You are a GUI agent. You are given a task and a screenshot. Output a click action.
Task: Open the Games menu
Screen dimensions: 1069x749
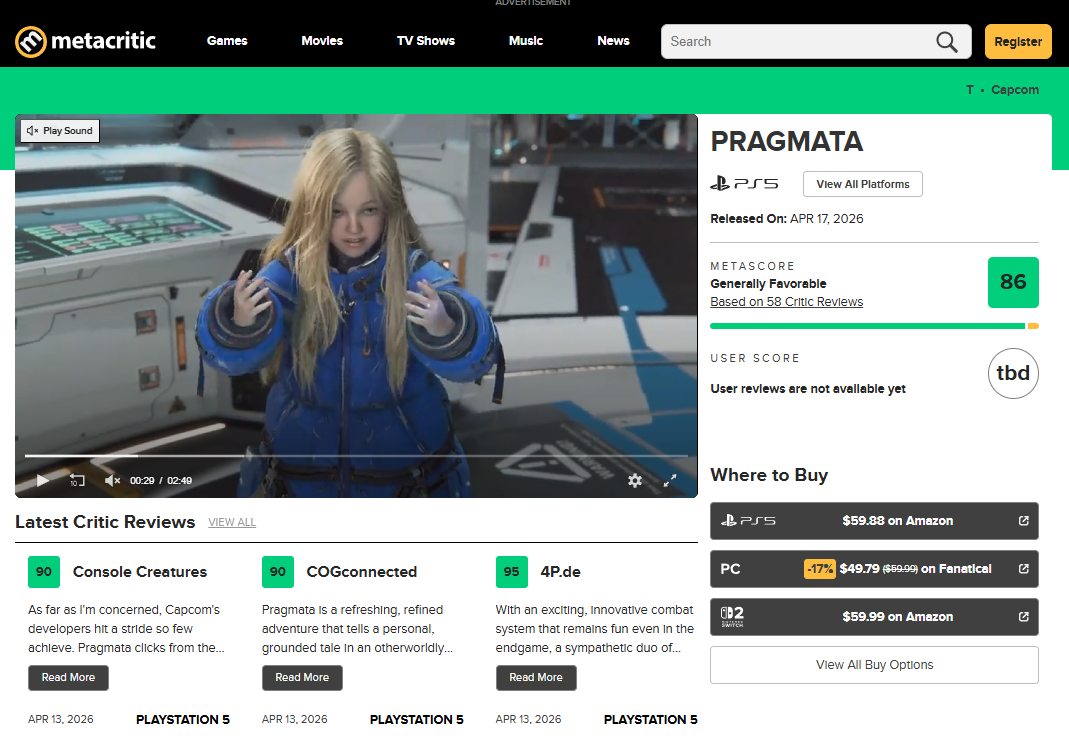(227, 41)
